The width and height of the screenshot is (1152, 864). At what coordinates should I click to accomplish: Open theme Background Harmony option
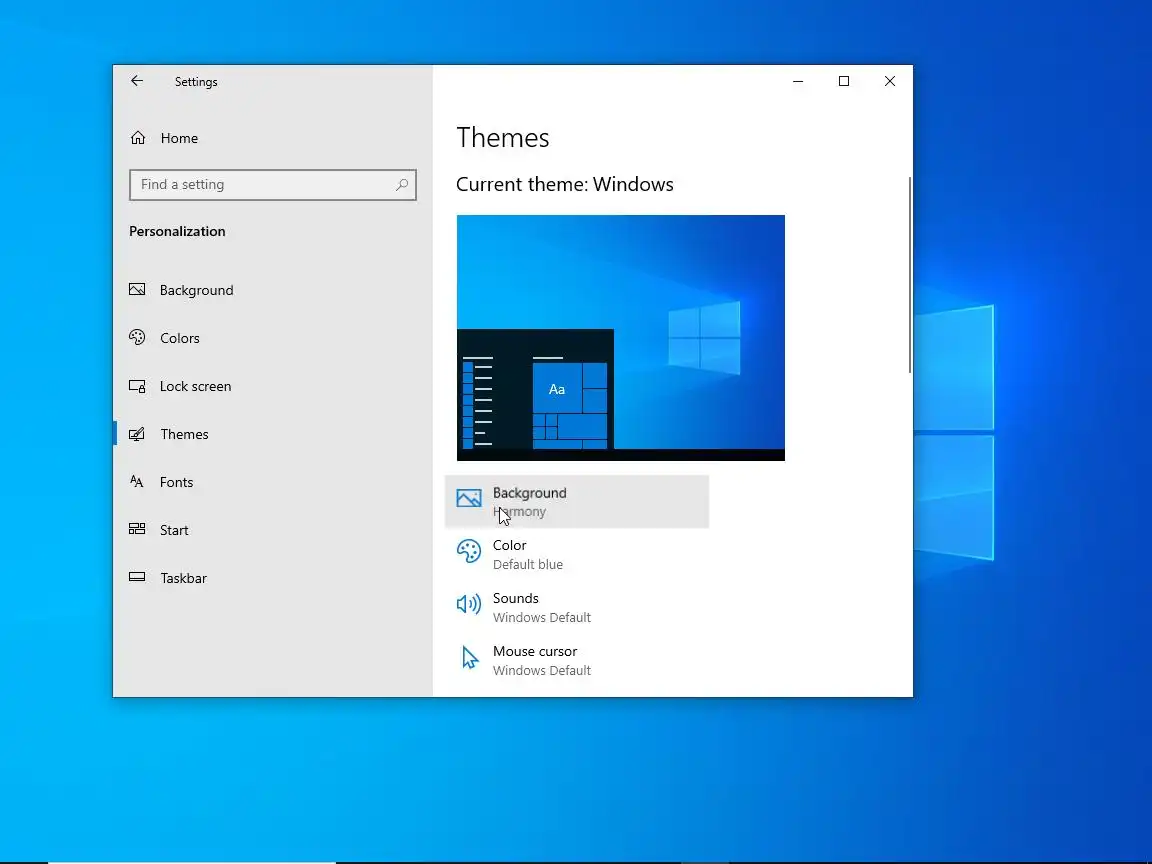click(577, 502)
